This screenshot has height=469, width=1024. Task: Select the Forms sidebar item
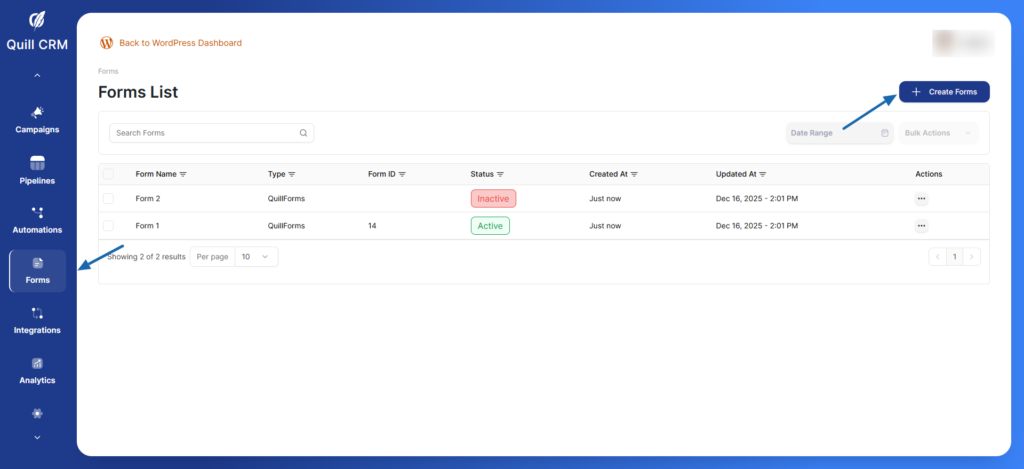pos(37,271)
